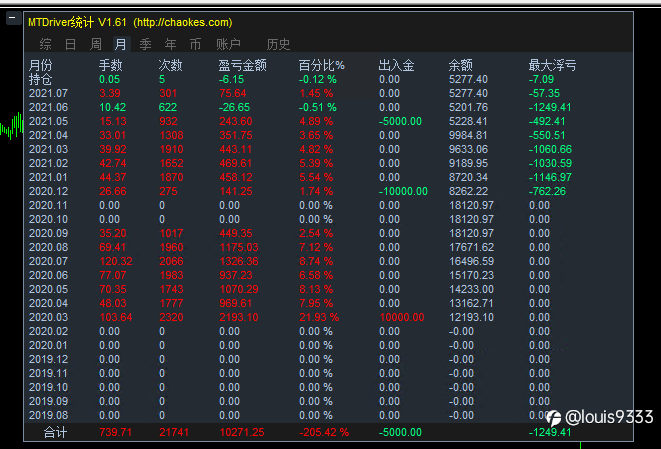Viewport: 661px width, 449px height.
Task: Select the 2021.03 month row label
Action: (x=48, y=149)
